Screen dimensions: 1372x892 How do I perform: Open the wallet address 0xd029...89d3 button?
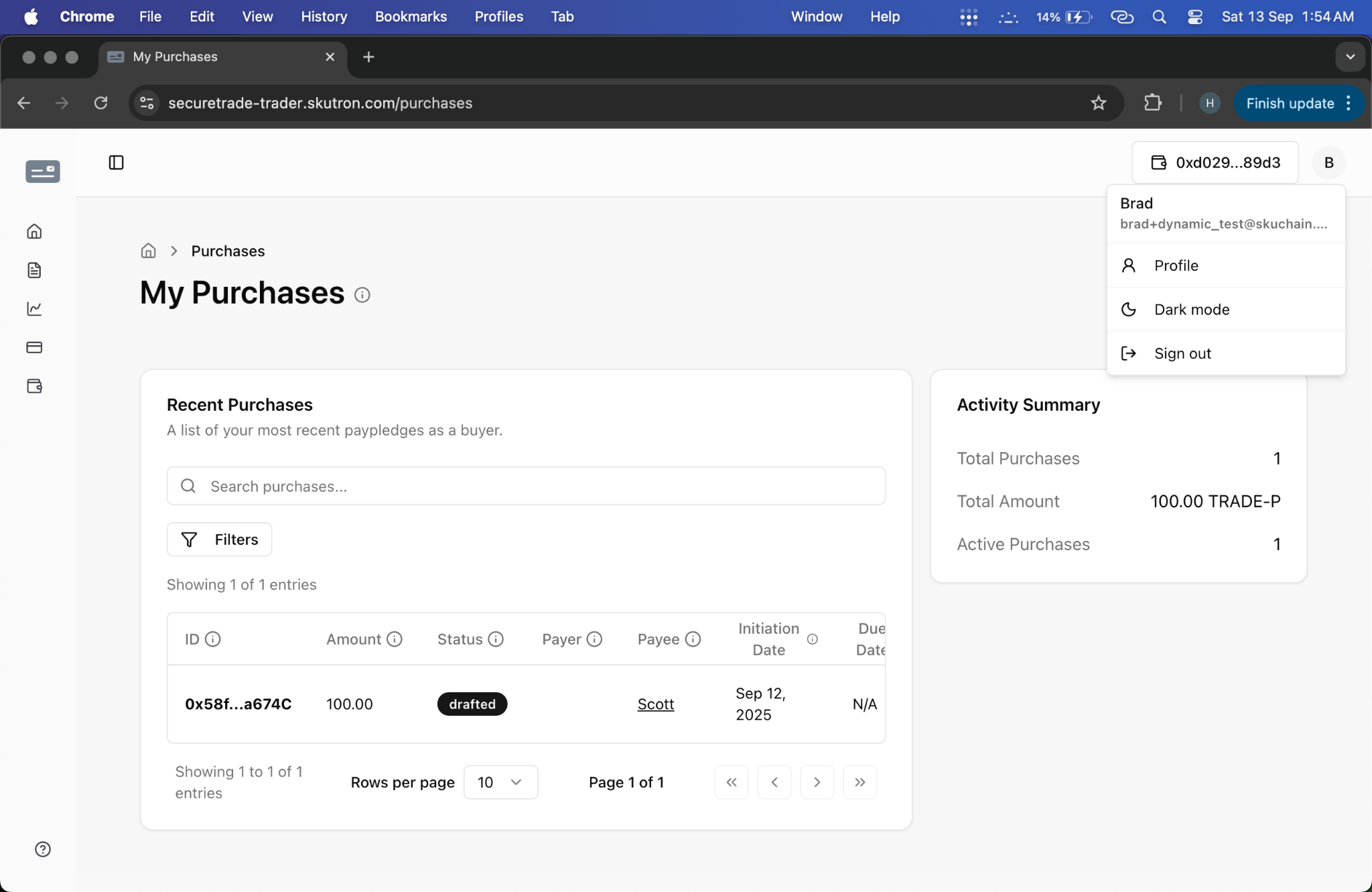coord(1215,162)
